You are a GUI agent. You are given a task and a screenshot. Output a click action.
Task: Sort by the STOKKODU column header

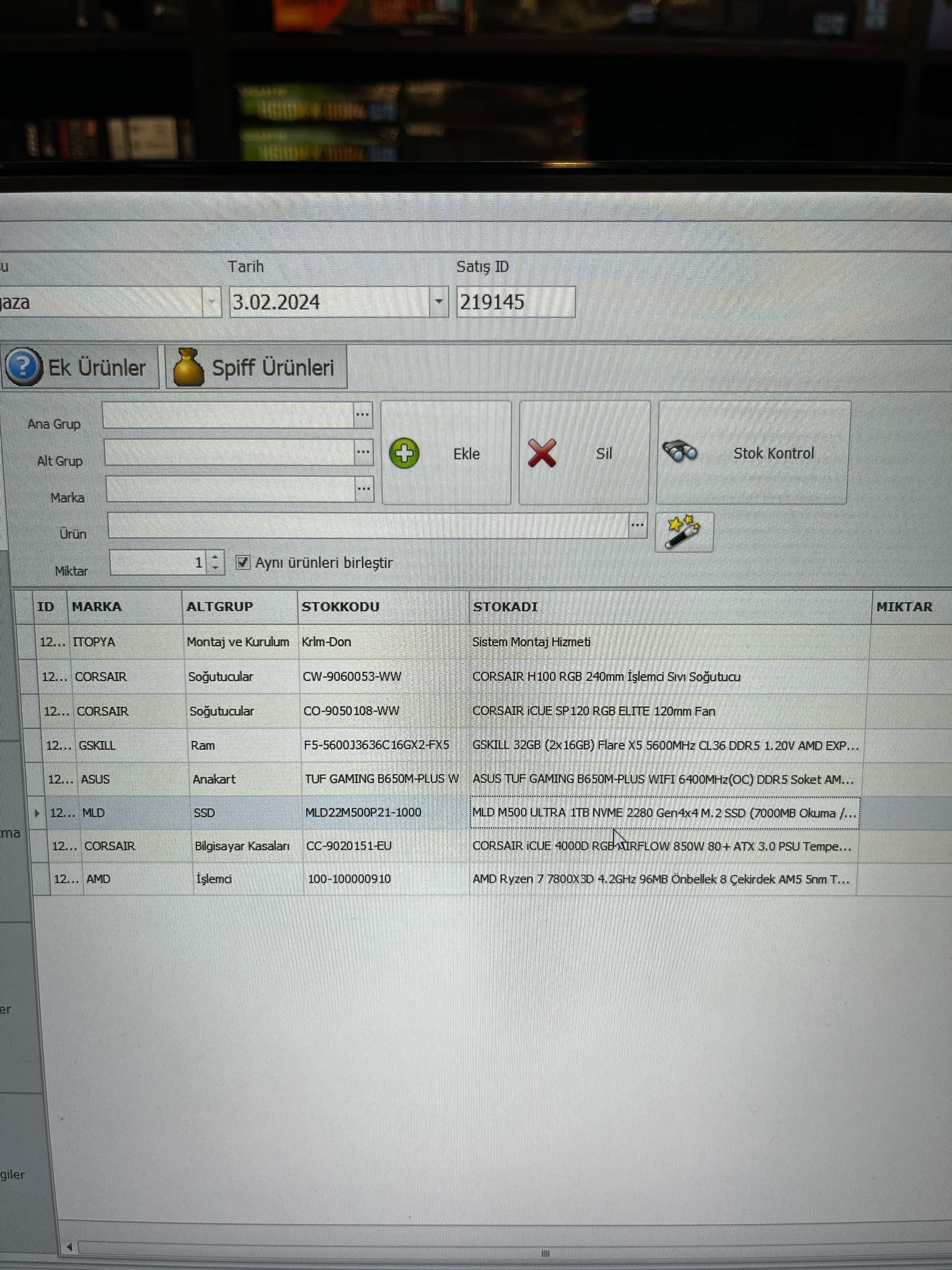(382, 606)
